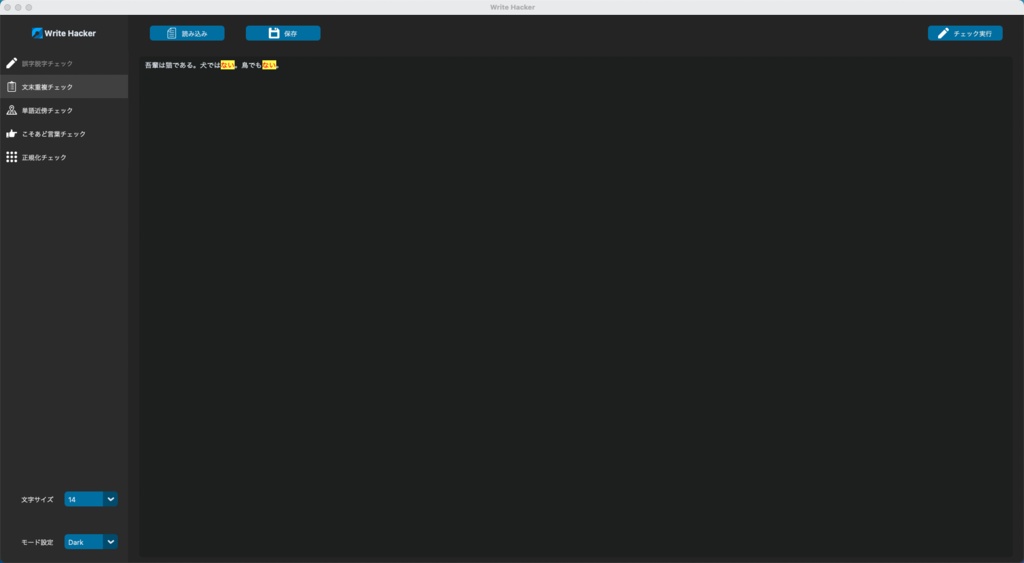Image resolution: width=1024 pixels, height=563 pixels.
Task: Click the 読み込み load button
Action: pos(187,33)
